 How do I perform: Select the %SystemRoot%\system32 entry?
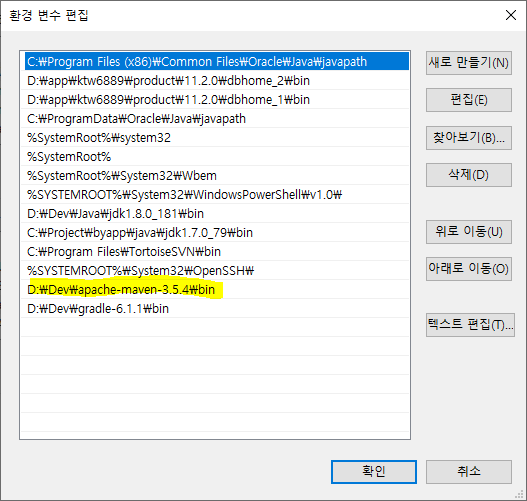click(x=215, y=137)
